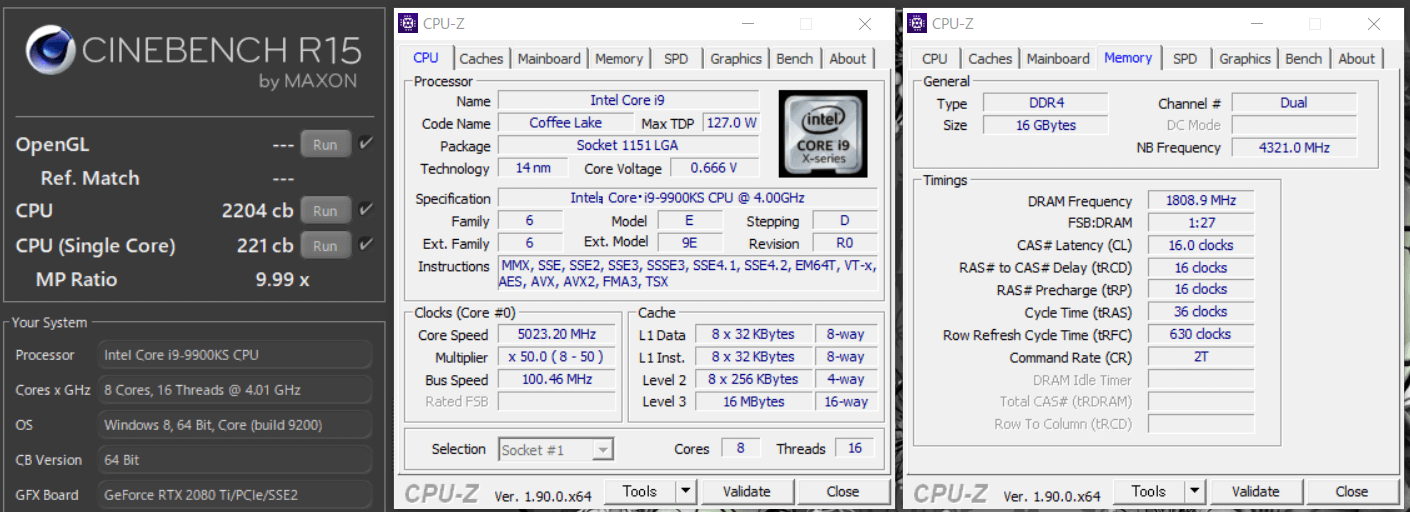
Task: Click Validate in the CPU window
Action: (747, 491)
